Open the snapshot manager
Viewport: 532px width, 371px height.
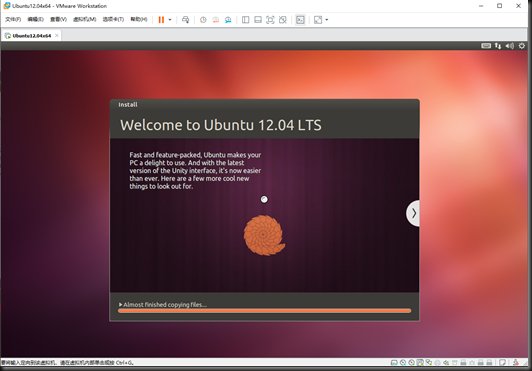(x=228, y=20)
